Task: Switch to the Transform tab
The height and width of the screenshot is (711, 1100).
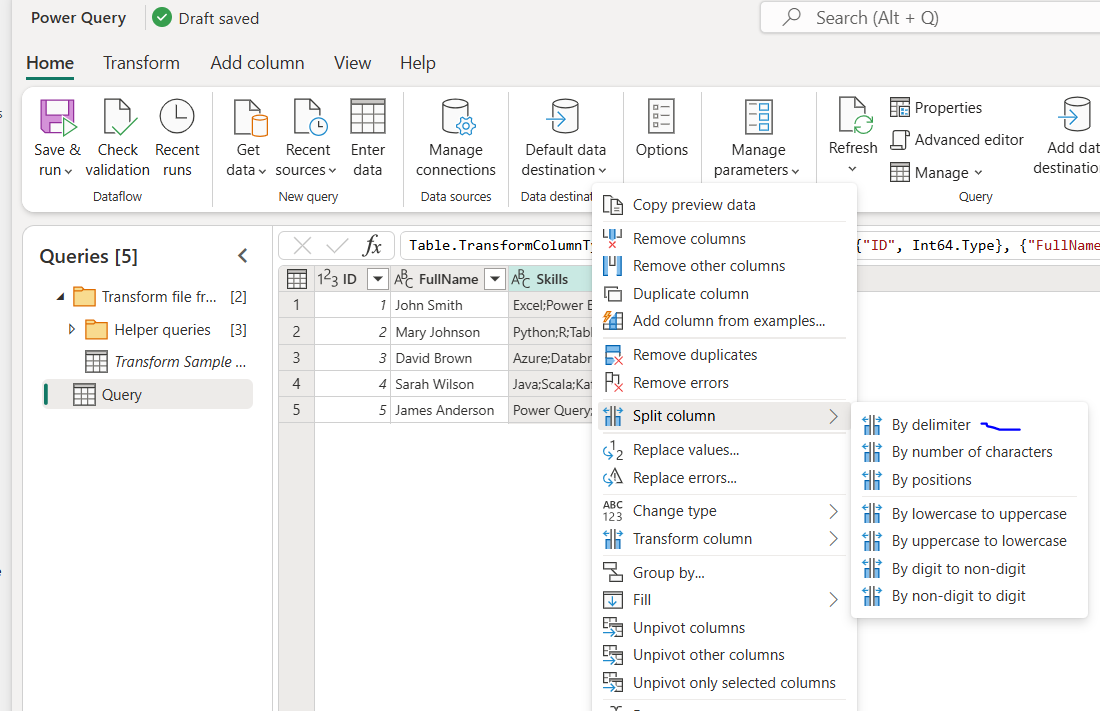Action: pyautogui.click(x=141, y=63)
